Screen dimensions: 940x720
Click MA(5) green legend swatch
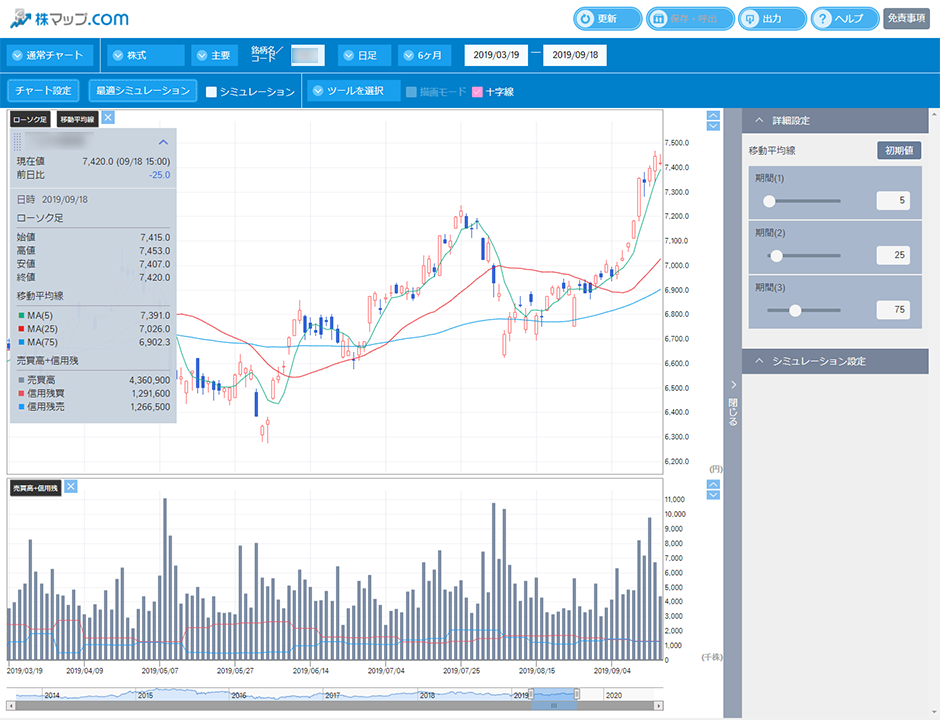[21, 315]
